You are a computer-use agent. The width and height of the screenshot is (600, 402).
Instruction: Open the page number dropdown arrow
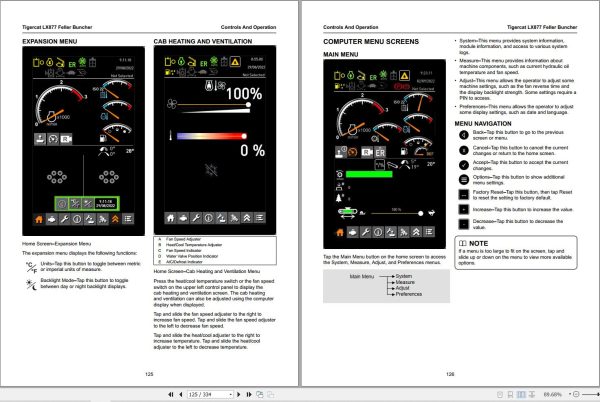(x=231, y=394)
